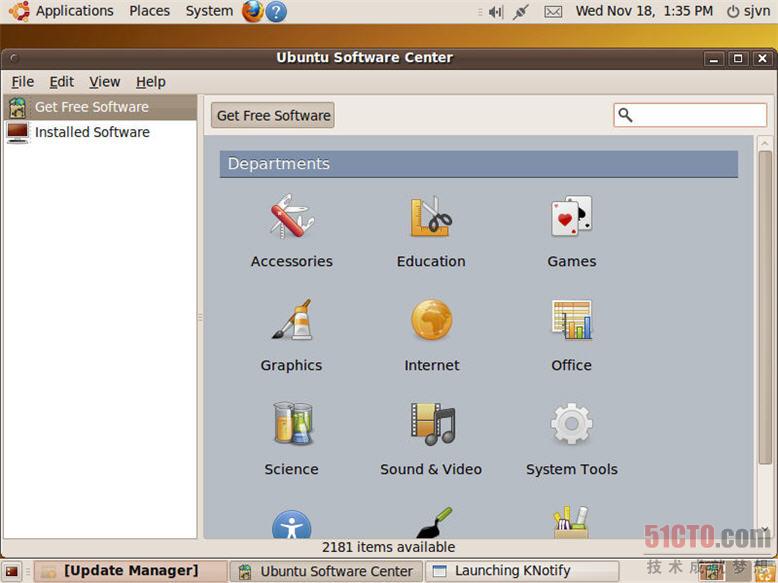Click inside the search input field
Screen dimensions: 778x583
pyautogui.click(x=690, y=115)
